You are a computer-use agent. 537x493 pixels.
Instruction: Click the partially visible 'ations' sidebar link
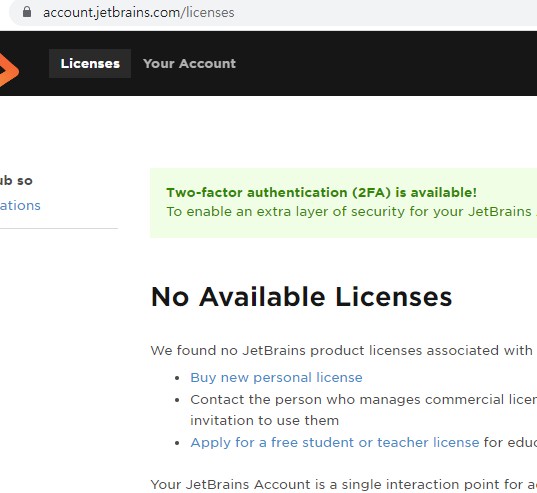tap(20, 205)
